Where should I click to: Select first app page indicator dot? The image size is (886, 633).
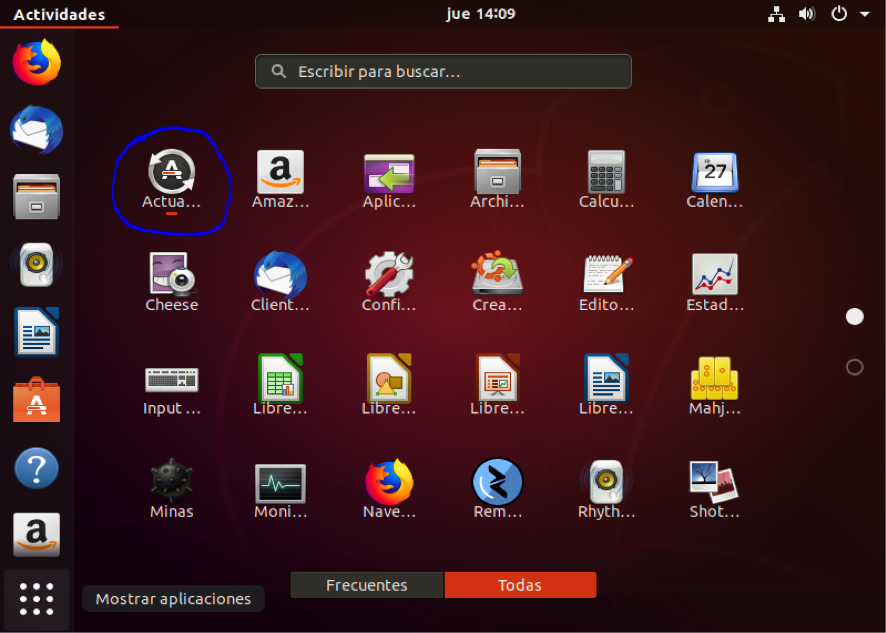click(854, 316)
